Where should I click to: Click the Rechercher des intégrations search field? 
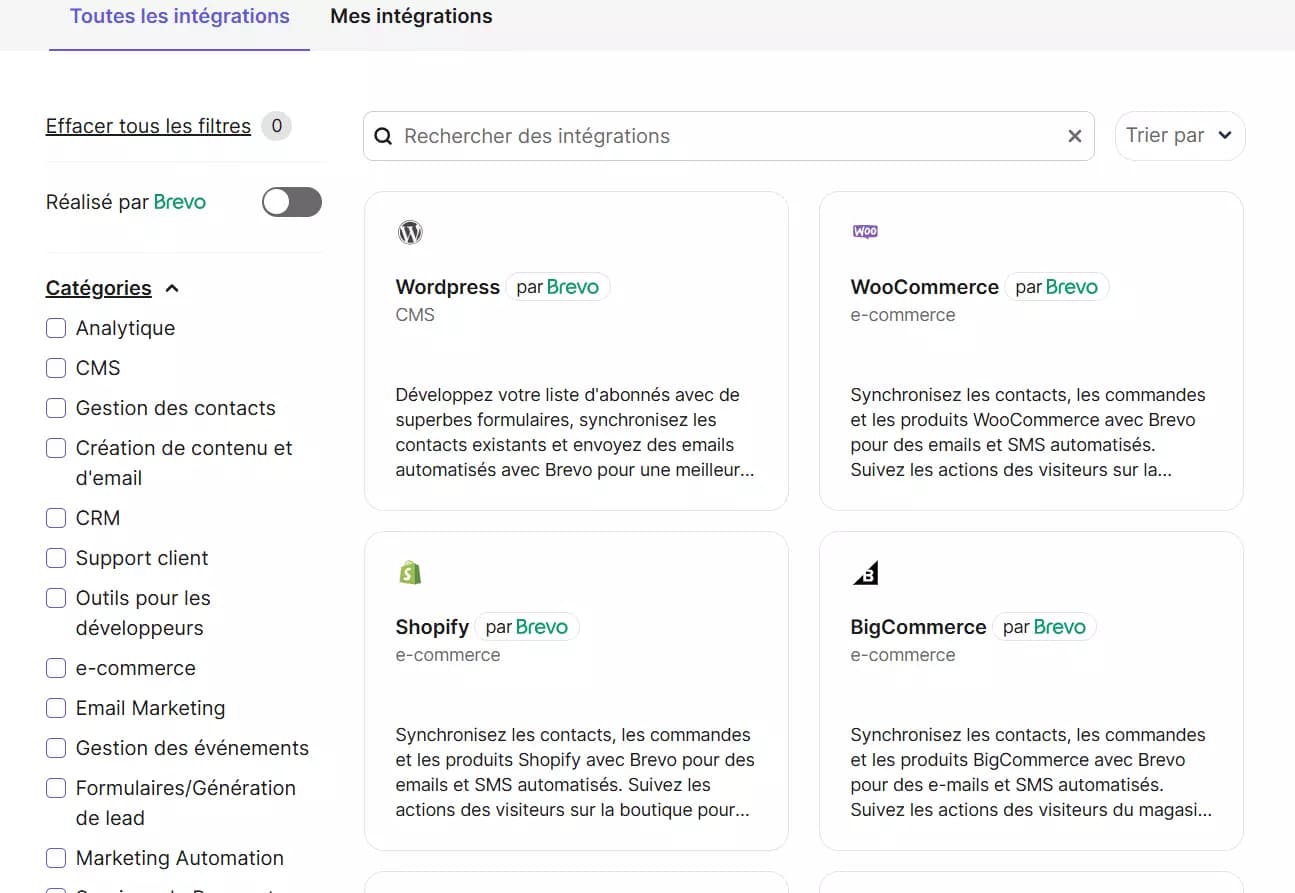pos(729,136)
